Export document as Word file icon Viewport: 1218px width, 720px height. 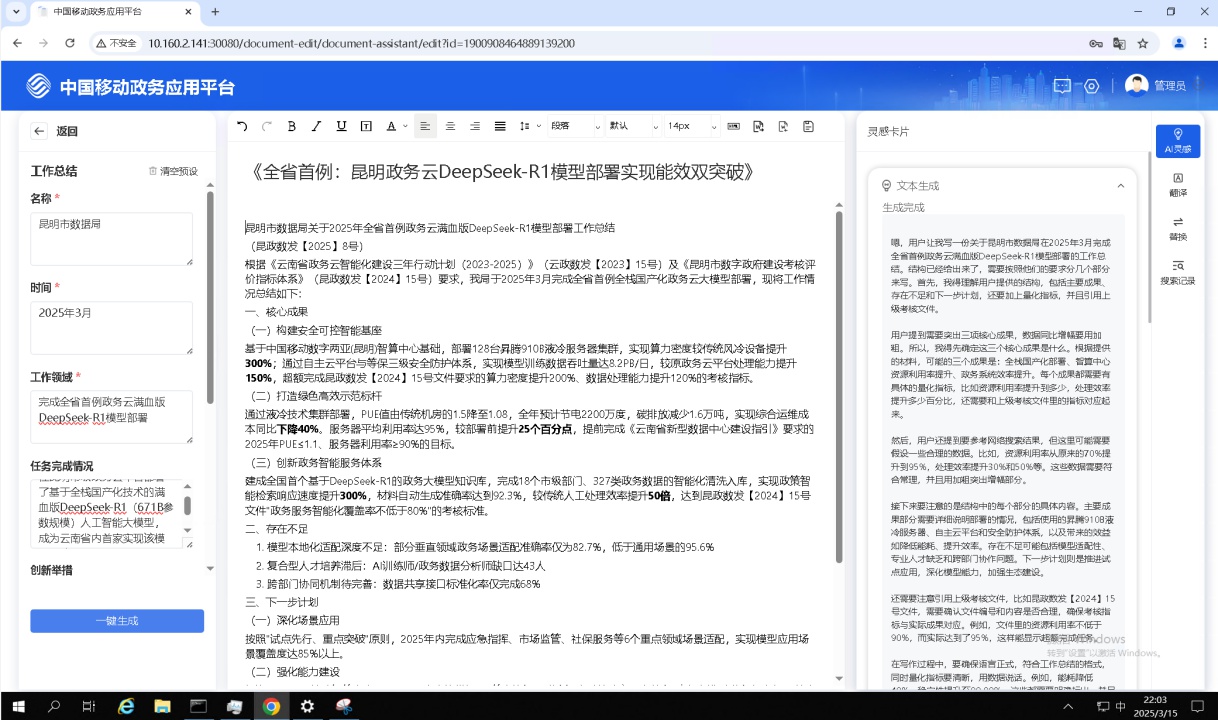758,126
